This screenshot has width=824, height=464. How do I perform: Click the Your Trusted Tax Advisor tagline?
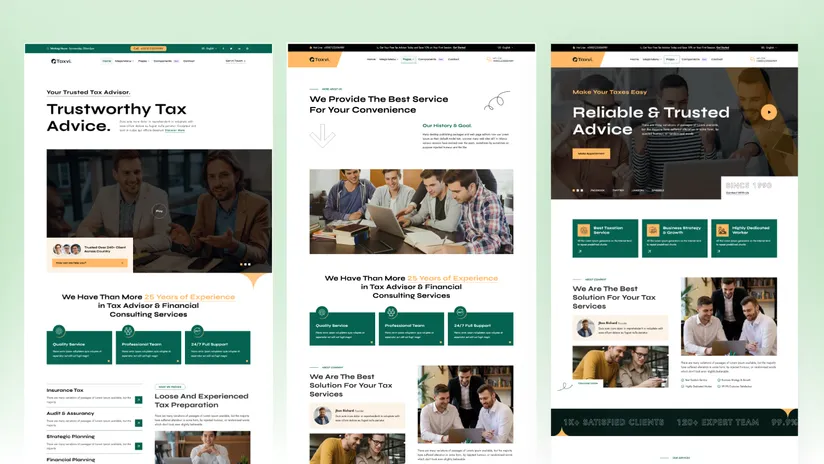point(88,92)
